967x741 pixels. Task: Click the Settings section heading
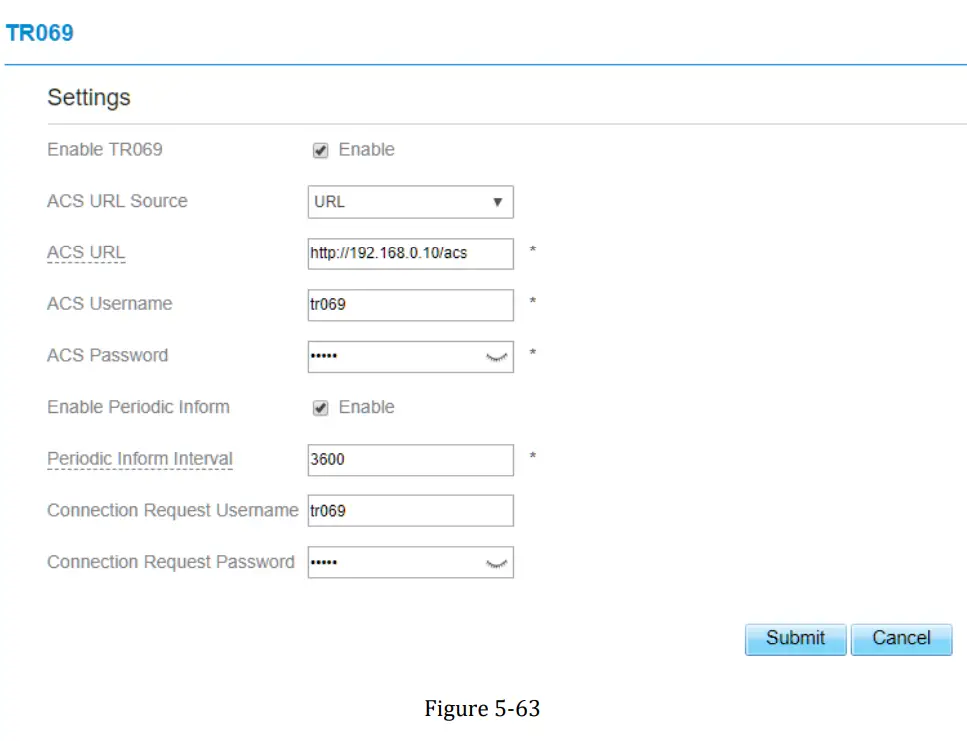(89, 98)
